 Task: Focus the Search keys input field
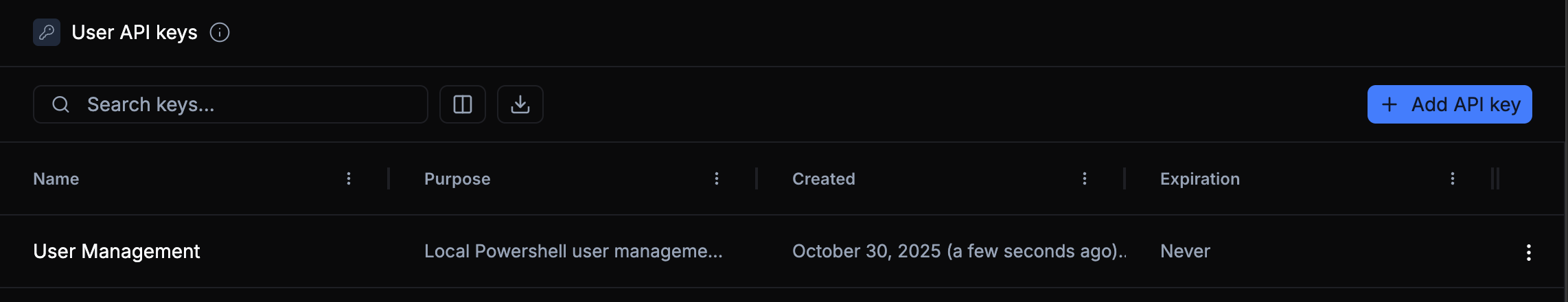click(247, 104)
